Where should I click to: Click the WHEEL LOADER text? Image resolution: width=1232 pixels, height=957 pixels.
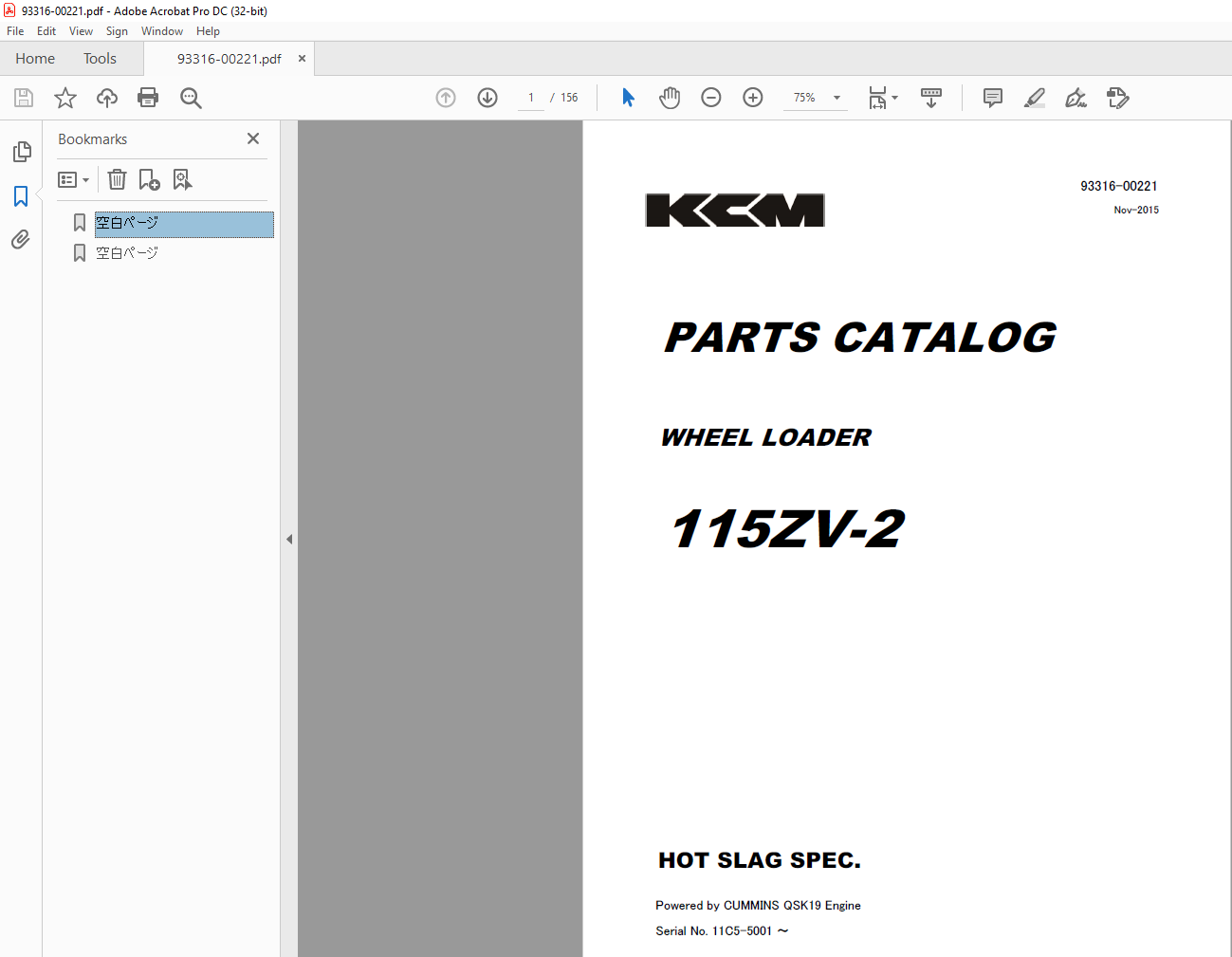766,437
